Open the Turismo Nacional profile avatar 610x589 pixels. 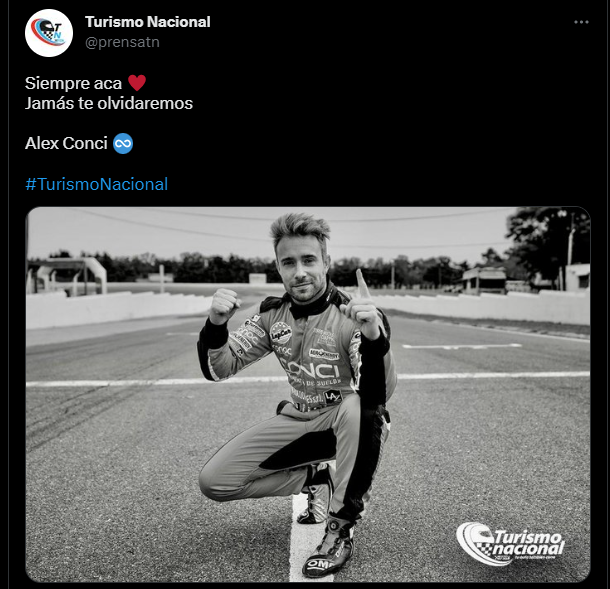coord(49,33)
